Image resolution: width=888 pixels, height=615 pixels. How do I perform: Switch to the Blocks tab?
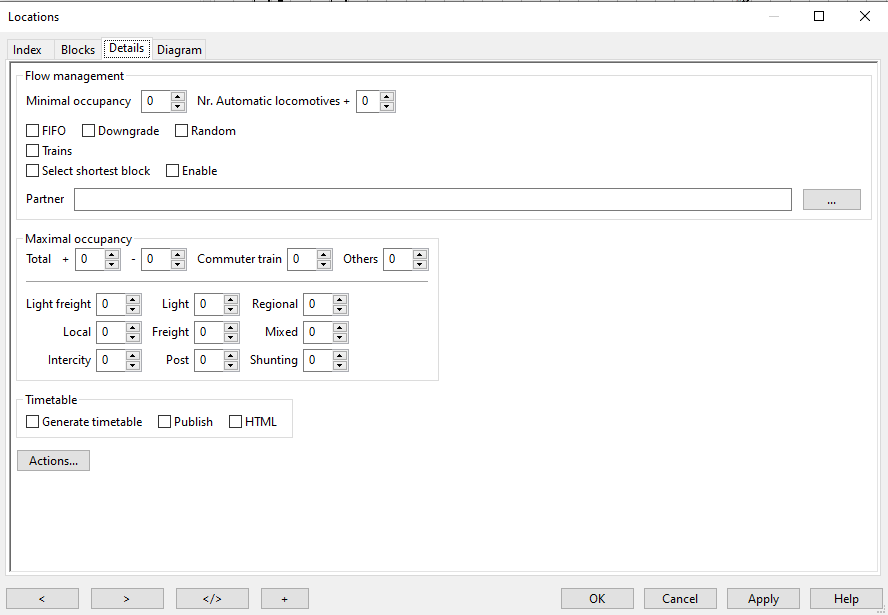pos(78,50)
